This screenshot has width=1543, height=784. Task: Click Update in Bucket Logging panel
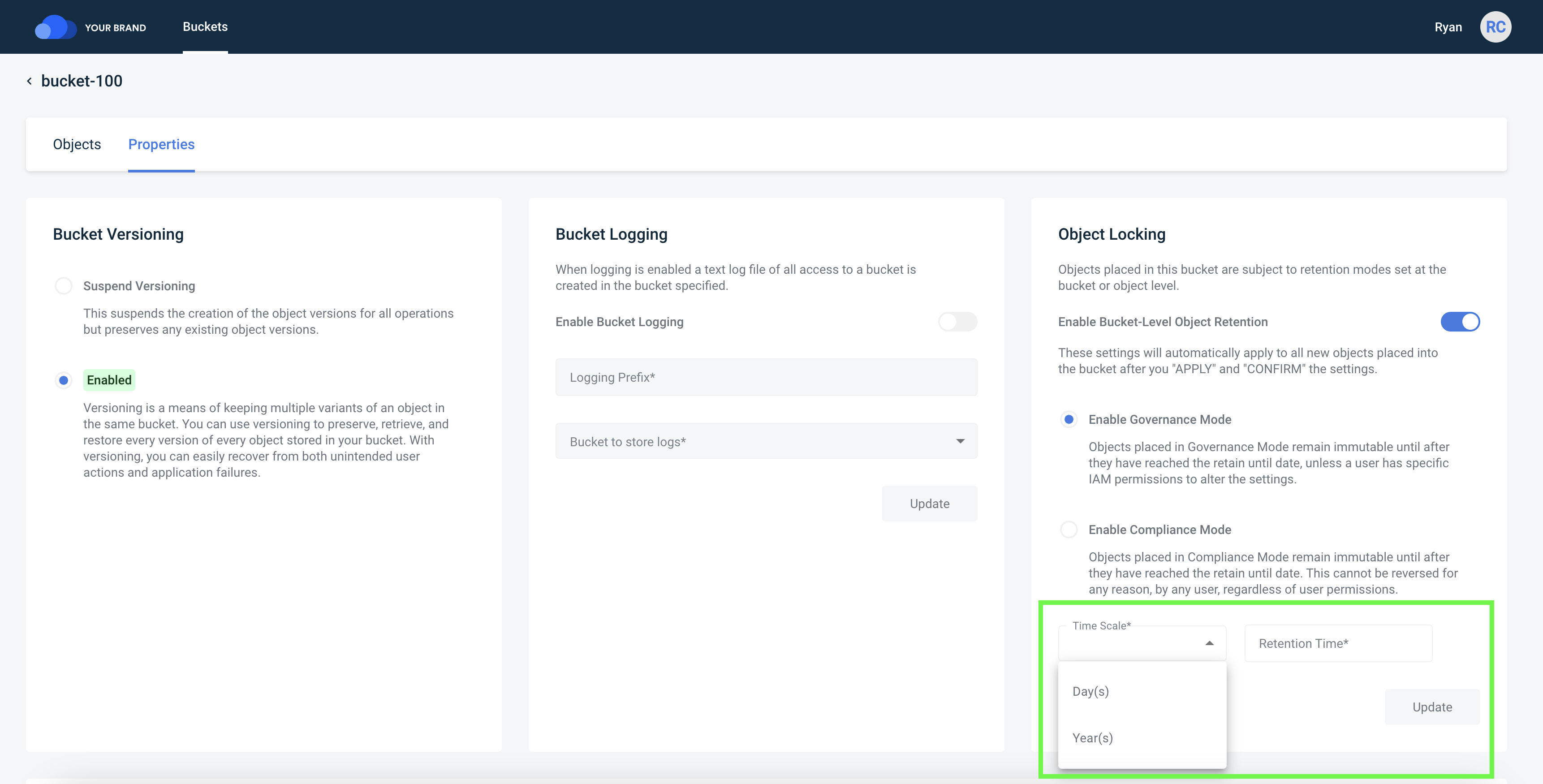(929, 504)
